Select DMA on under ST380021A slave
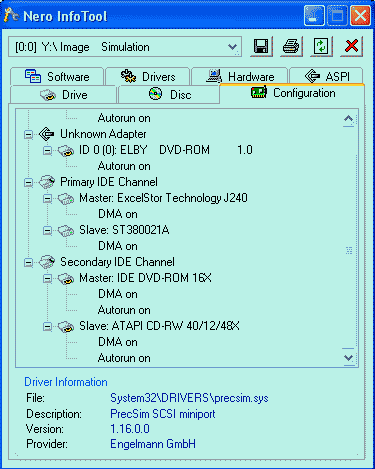The height and width of the screenshot is (469, 375). click(118, 246)
